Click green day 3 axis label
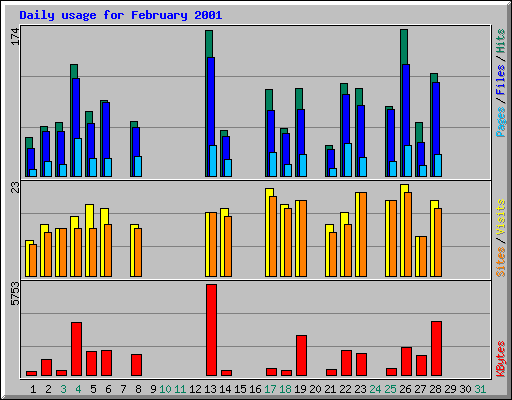The width and height of the screenshot is (512, 400). [63, 389]
